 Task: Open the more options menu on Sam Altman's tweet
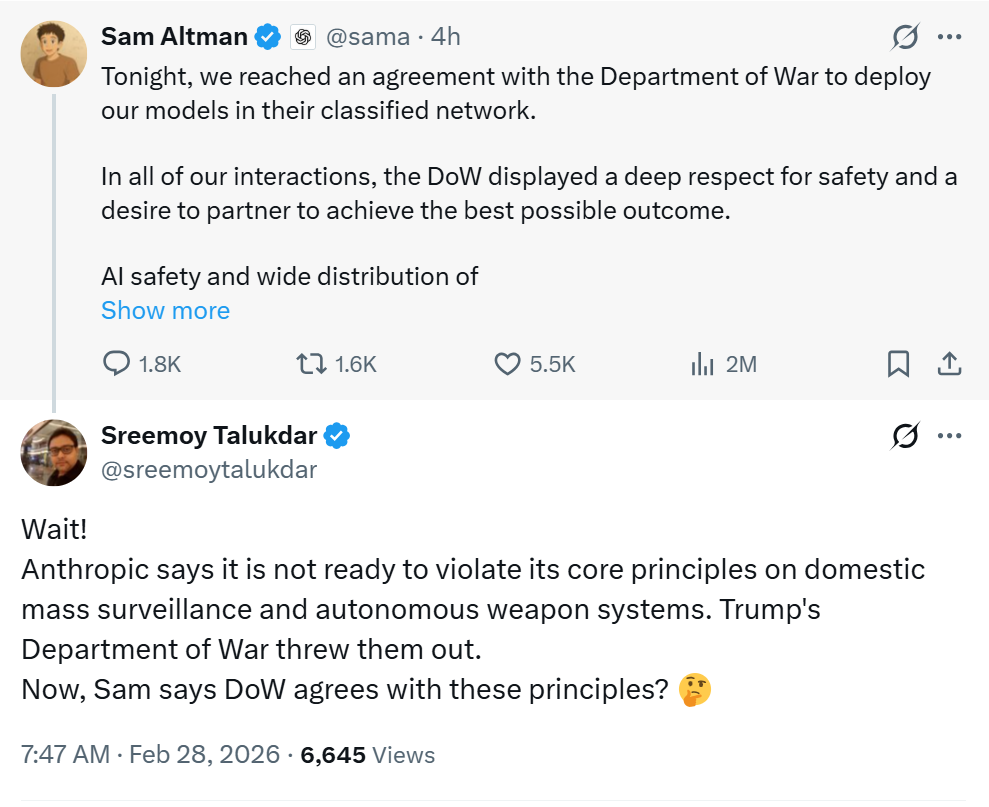951,37
